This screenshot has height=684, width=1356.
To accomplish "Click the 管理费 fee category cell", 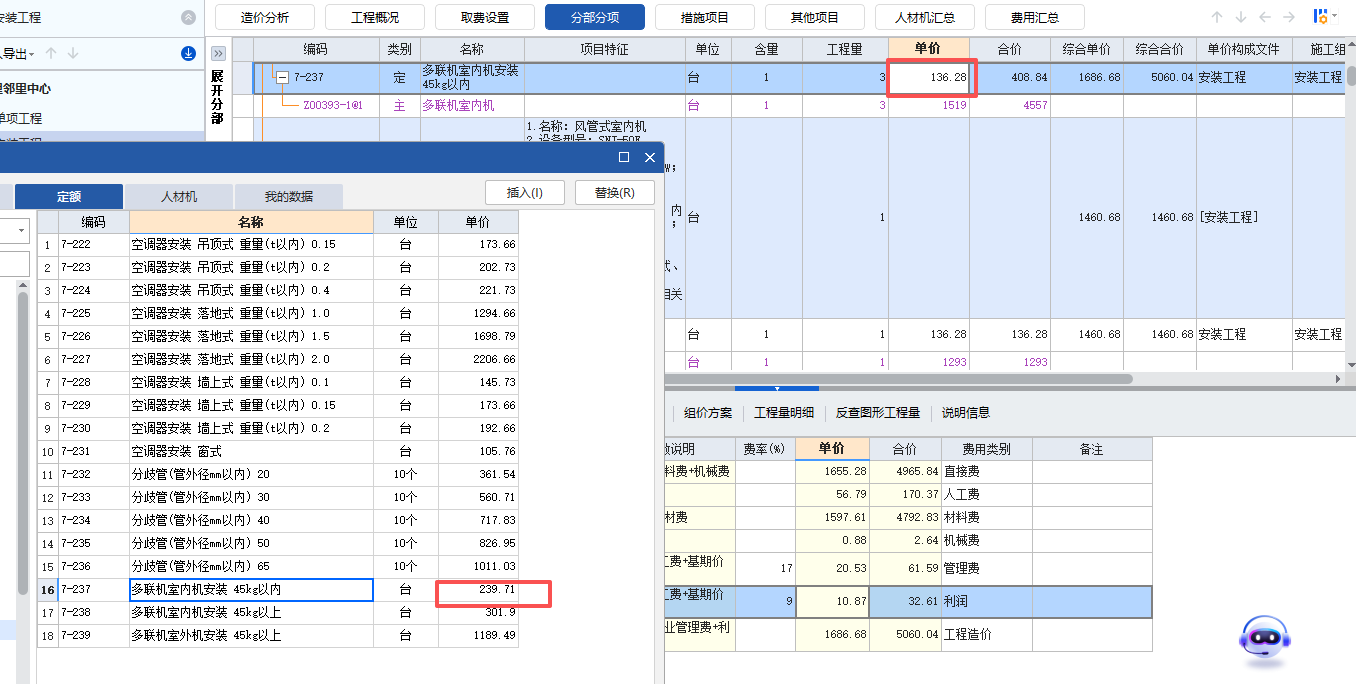I will (x=987, y=568).
